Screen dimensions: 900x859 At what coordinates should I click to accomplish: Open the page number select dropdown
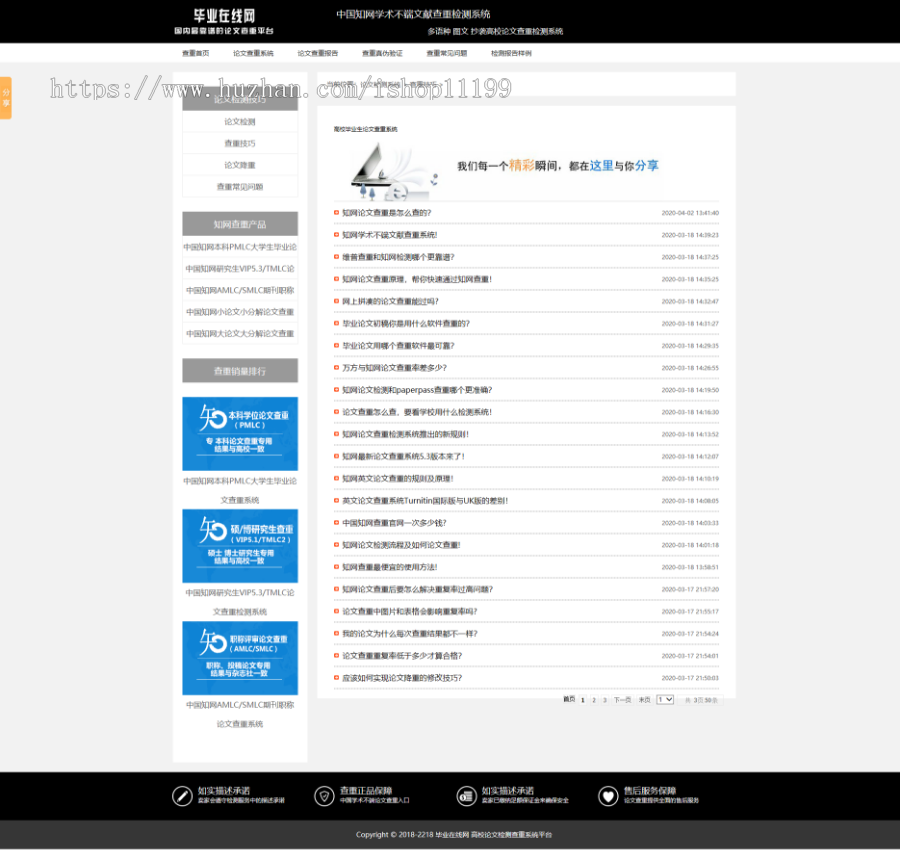(665, 699)
